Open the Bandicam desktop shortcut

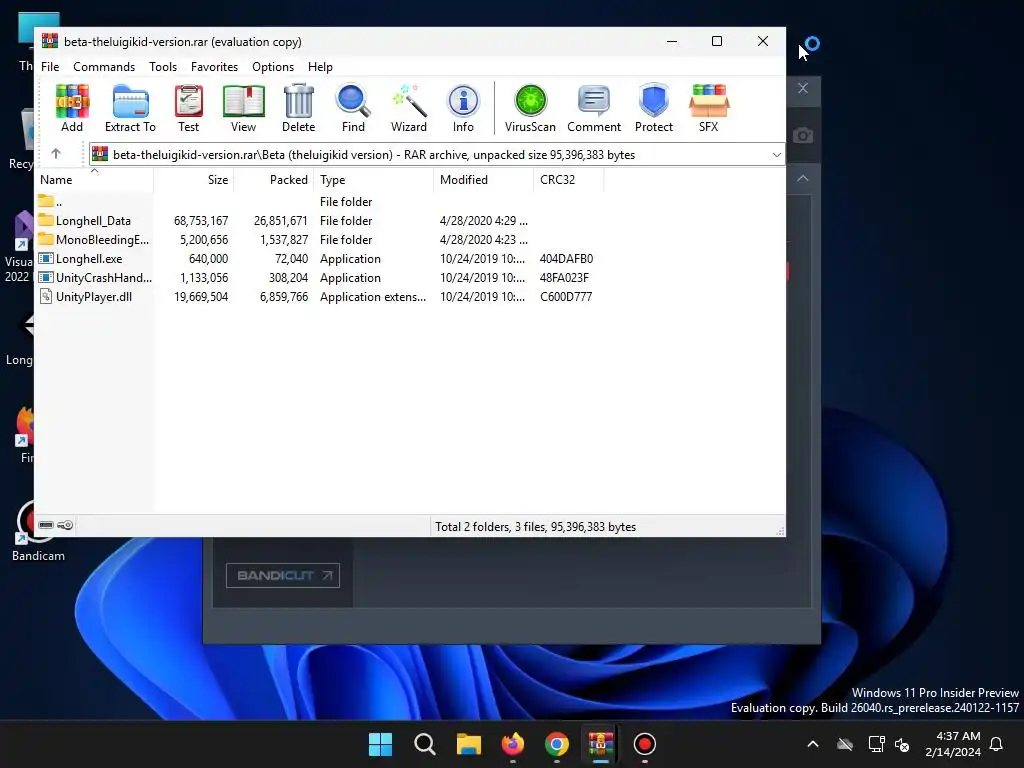pyautogui.click(x=38, y=530)
